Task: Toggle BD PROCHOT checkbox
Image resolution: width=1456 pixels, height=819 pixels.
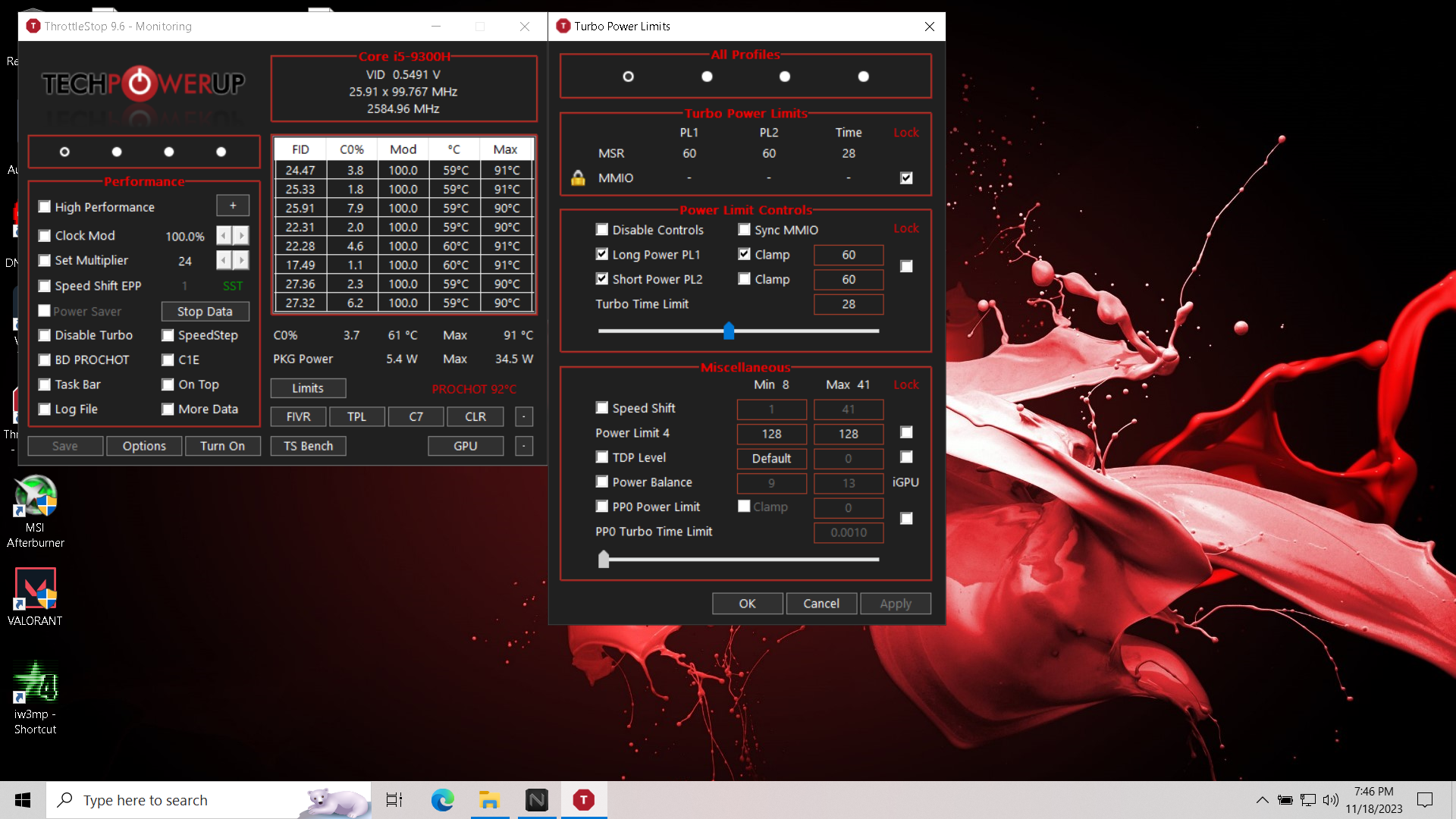Action: [45, 359]
